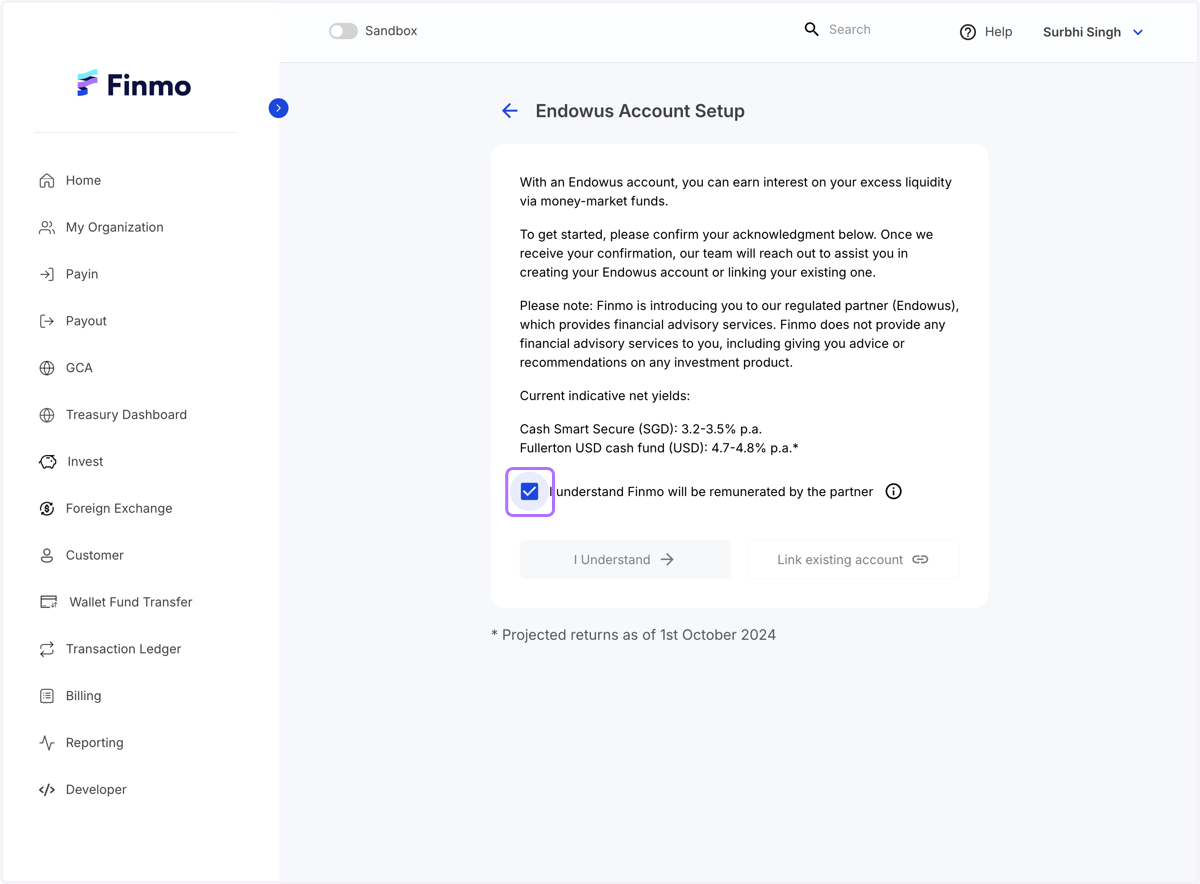Click the Finmo logo
Viewport: 1200px width, 884px height.
pyautogui.click(x=134, y=85)
